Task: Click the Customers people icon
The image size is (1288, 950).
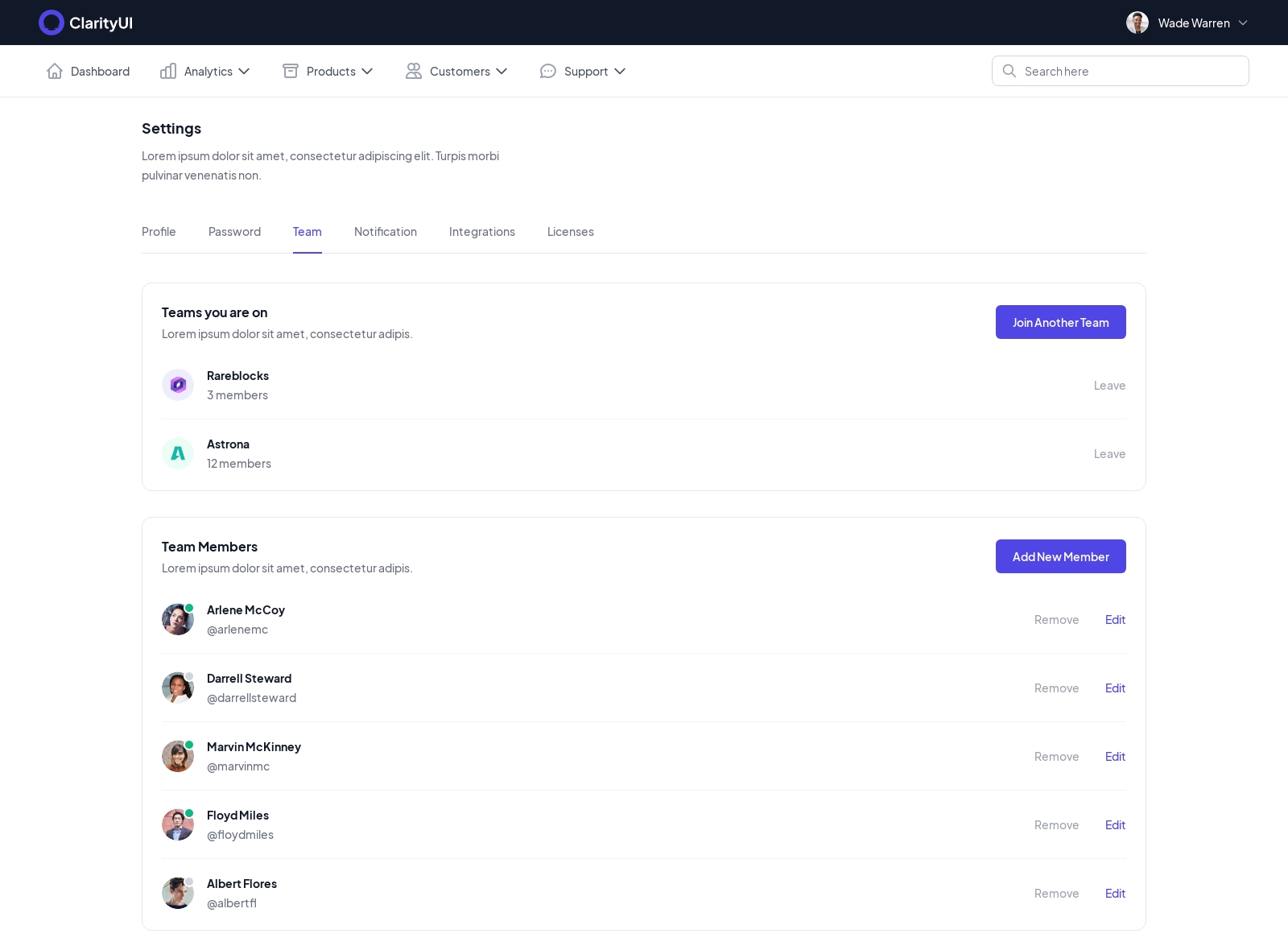Action: coord(414,71)
